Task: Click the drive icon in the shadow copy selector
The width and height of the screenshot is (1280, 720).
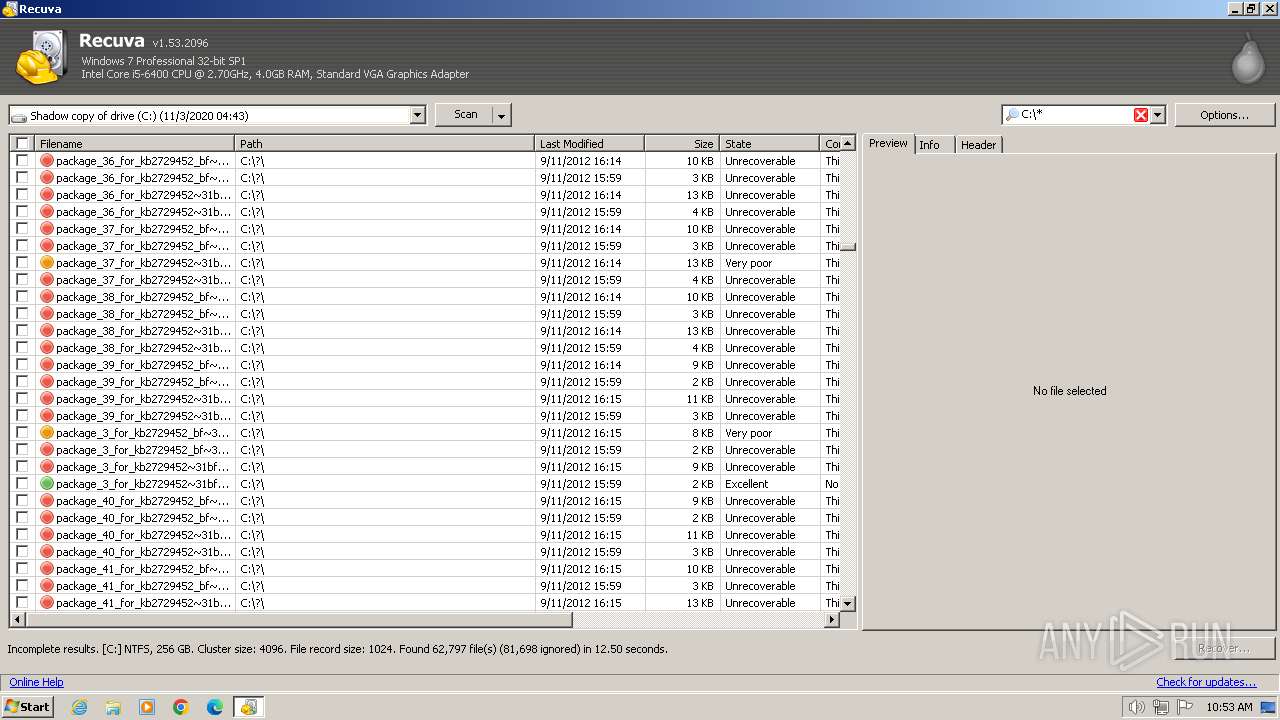Action: tap(19, 116)
